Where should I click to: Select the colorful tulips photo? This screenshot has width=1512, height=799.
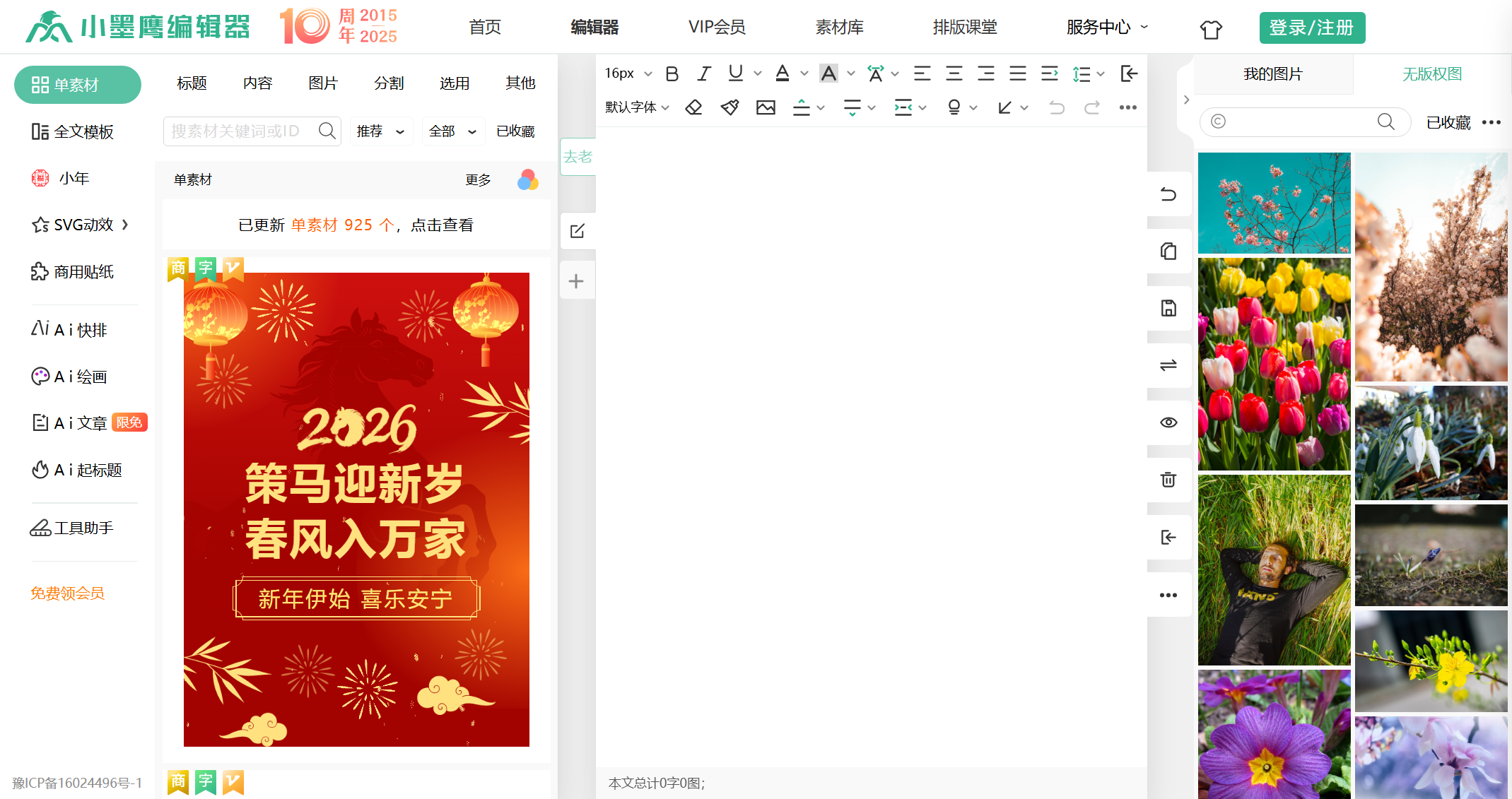pos(1274,364)
